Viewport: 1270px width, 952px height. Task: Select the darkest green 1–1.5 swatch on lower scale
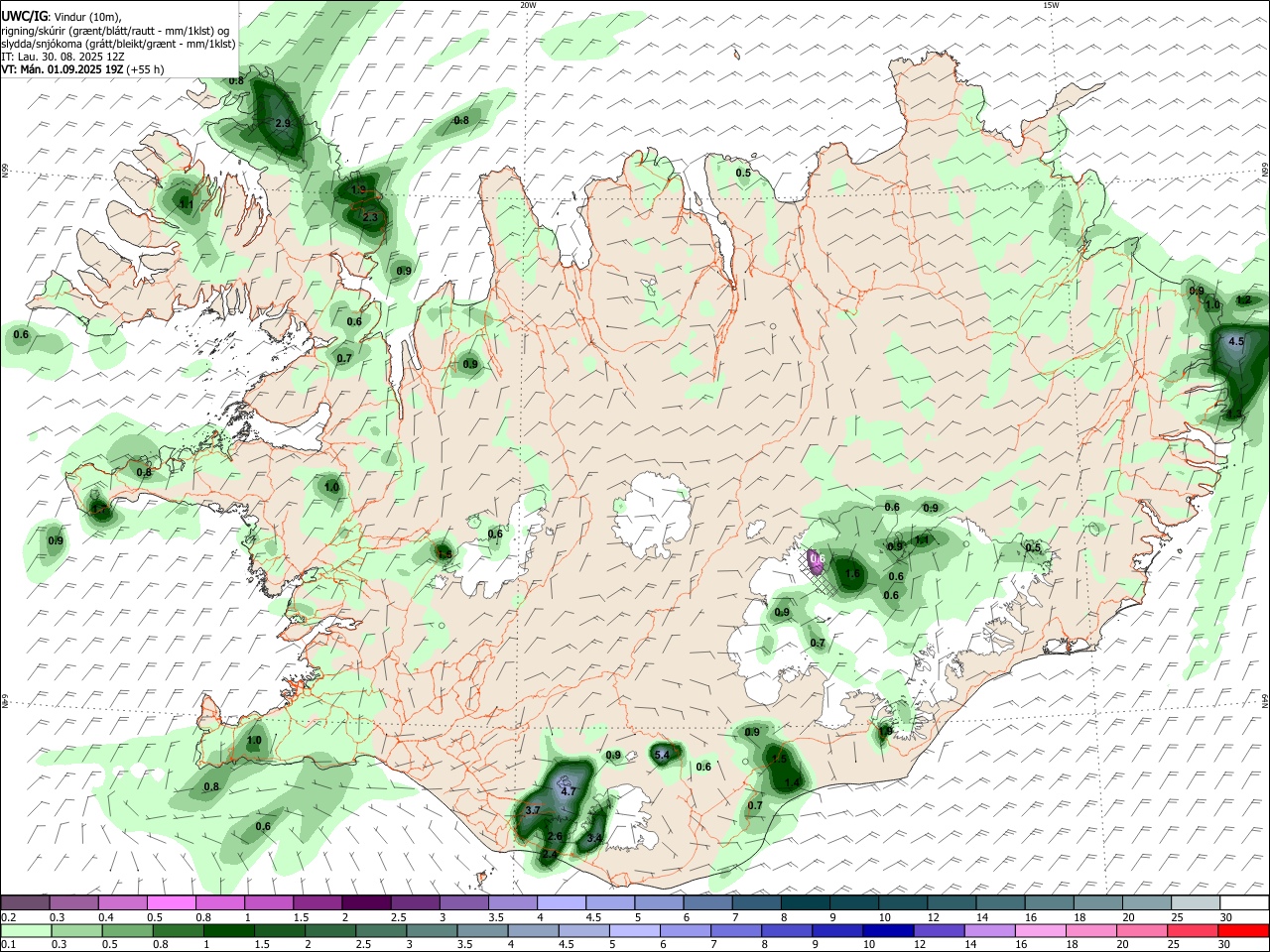coord(228,930)
